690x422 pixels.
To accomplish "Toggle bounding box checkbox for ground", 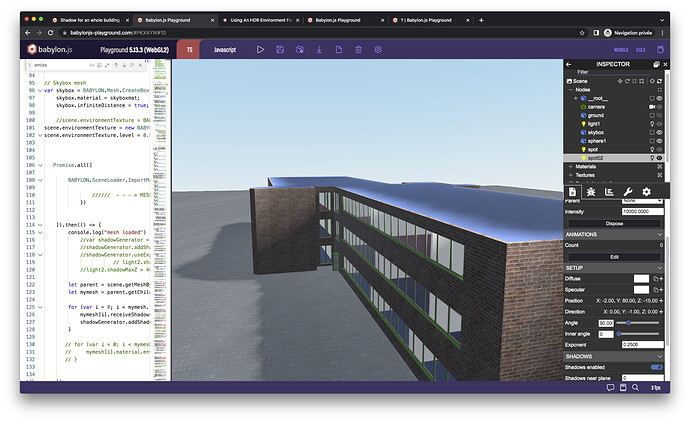I will coord(652,115).
